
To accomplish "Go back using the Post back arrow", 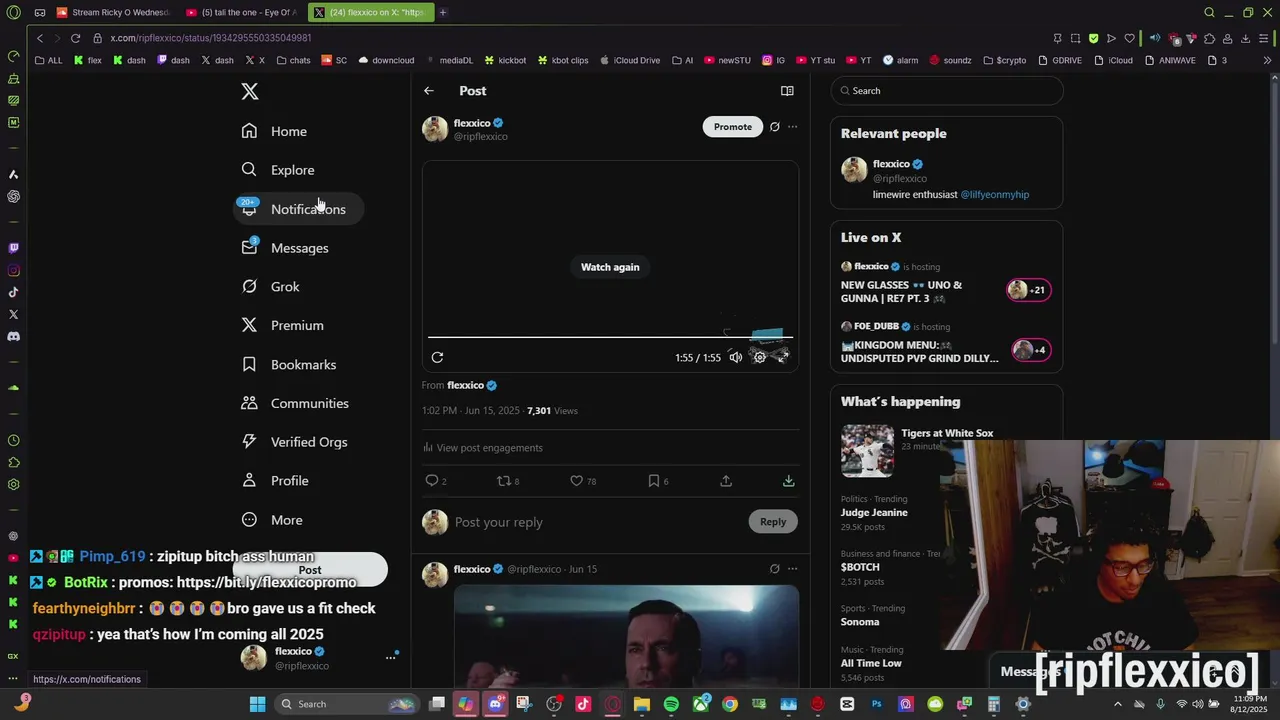I will (x=429, y=91).
